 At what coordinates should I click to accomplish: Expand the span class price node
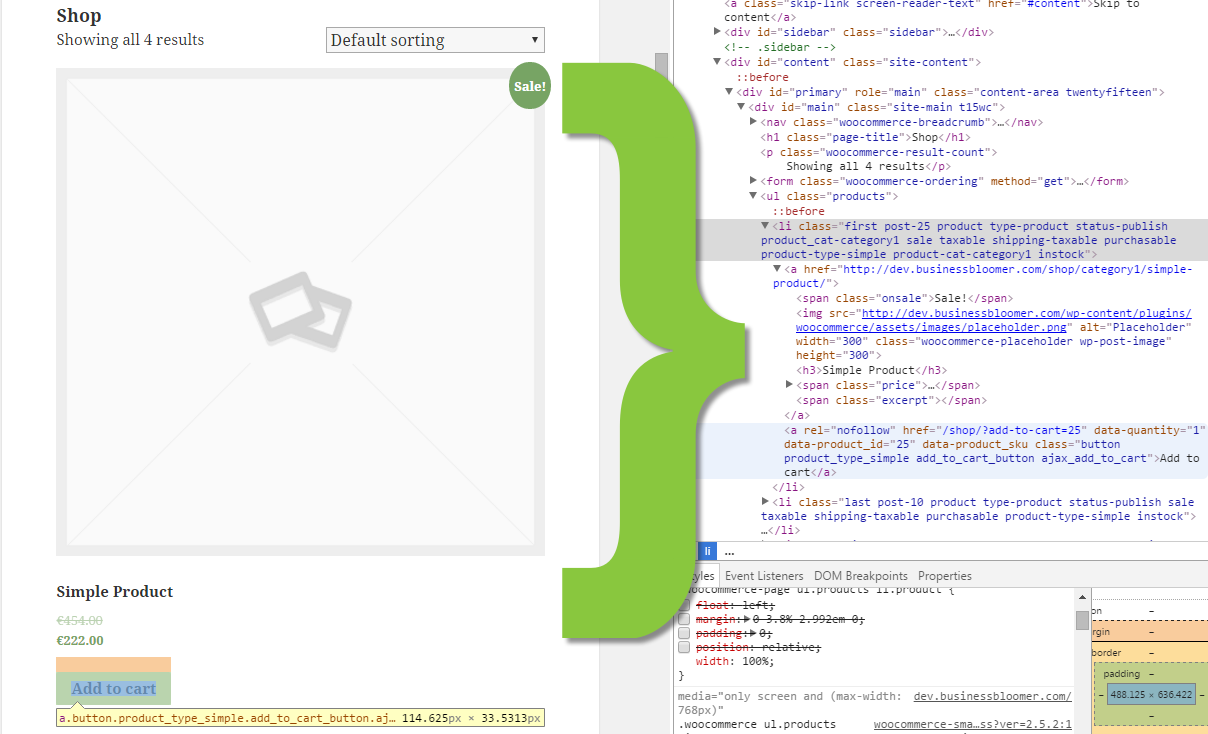click(x=789, y=385)
